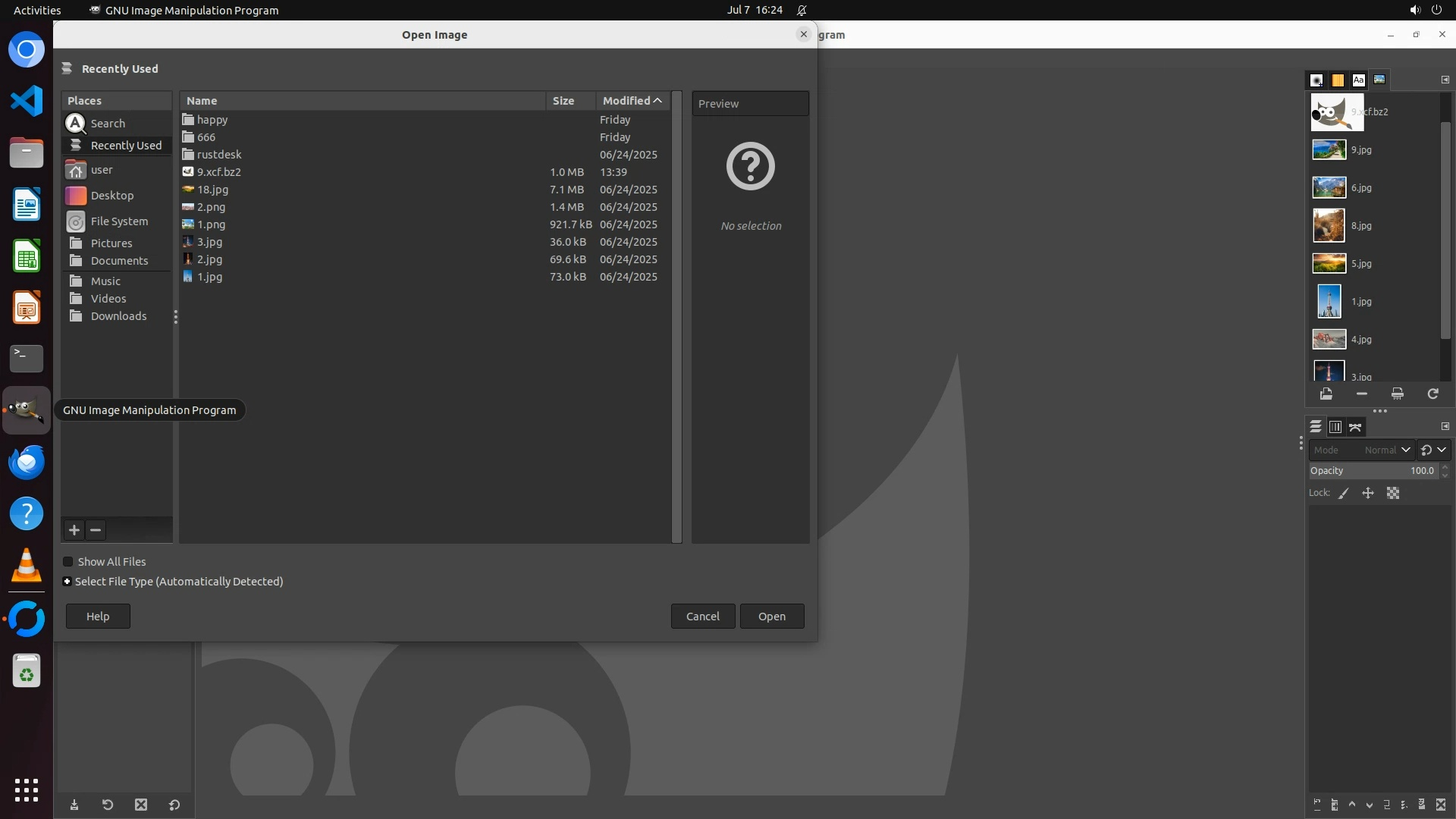Open the Channels tab icon
Image resolution: width=1456 pixels, height=819 pixels.
pyautogui.click(x=1335, y=427)
